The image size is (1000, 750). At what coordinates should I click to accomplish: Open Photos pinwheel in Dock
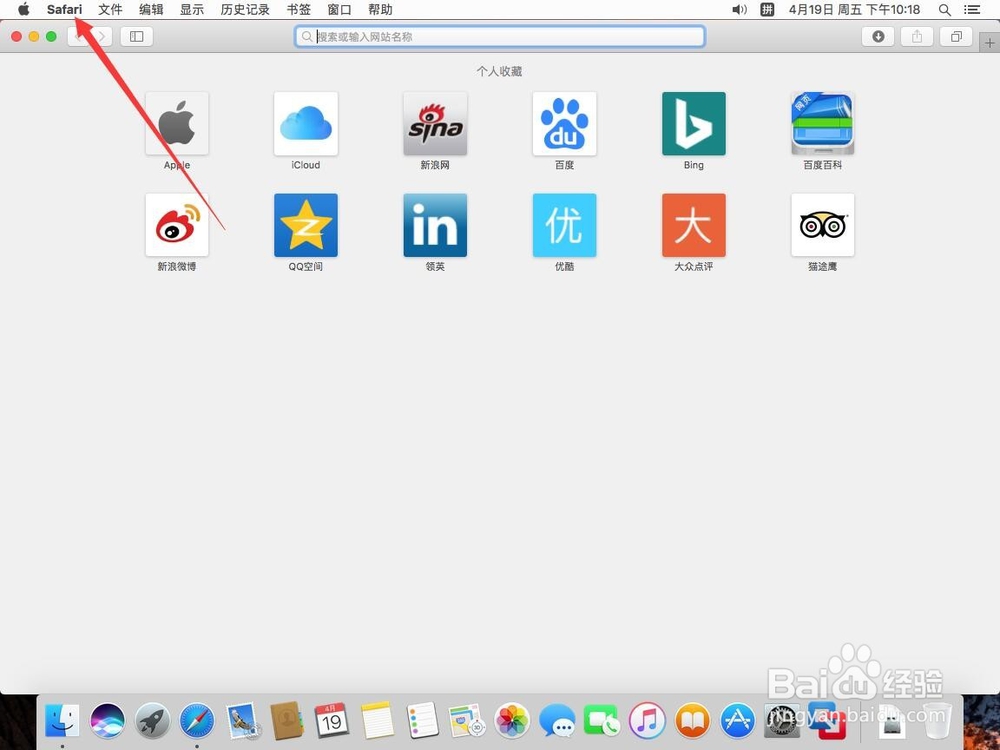coord(512,721)
